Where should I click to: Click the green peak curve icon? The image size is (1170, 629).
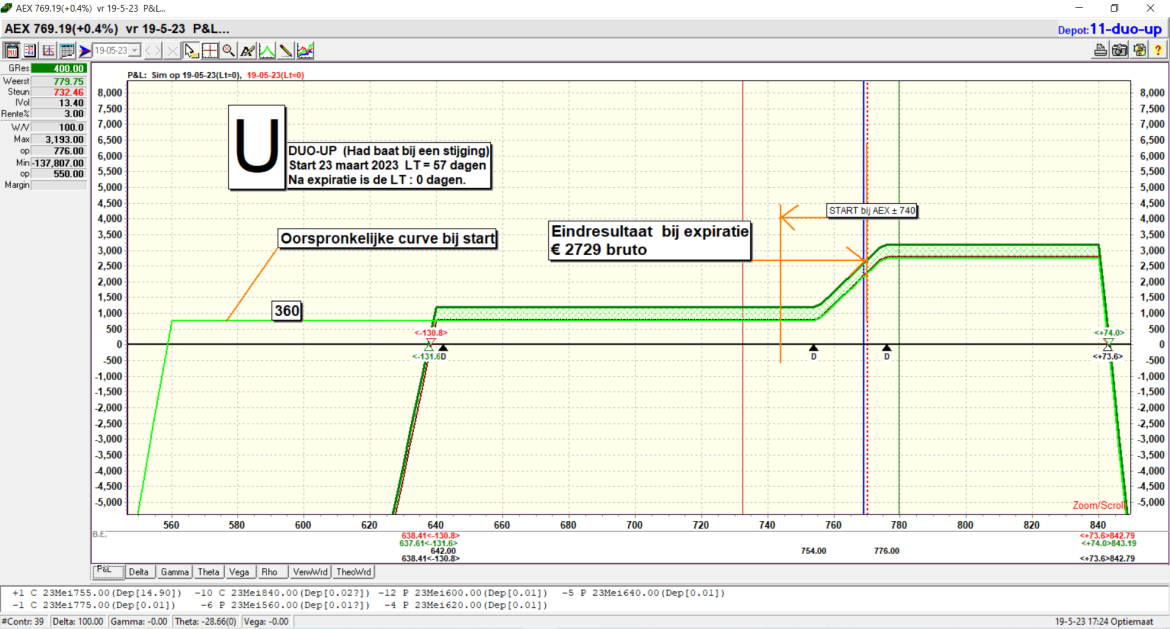[x=266, y=51]
